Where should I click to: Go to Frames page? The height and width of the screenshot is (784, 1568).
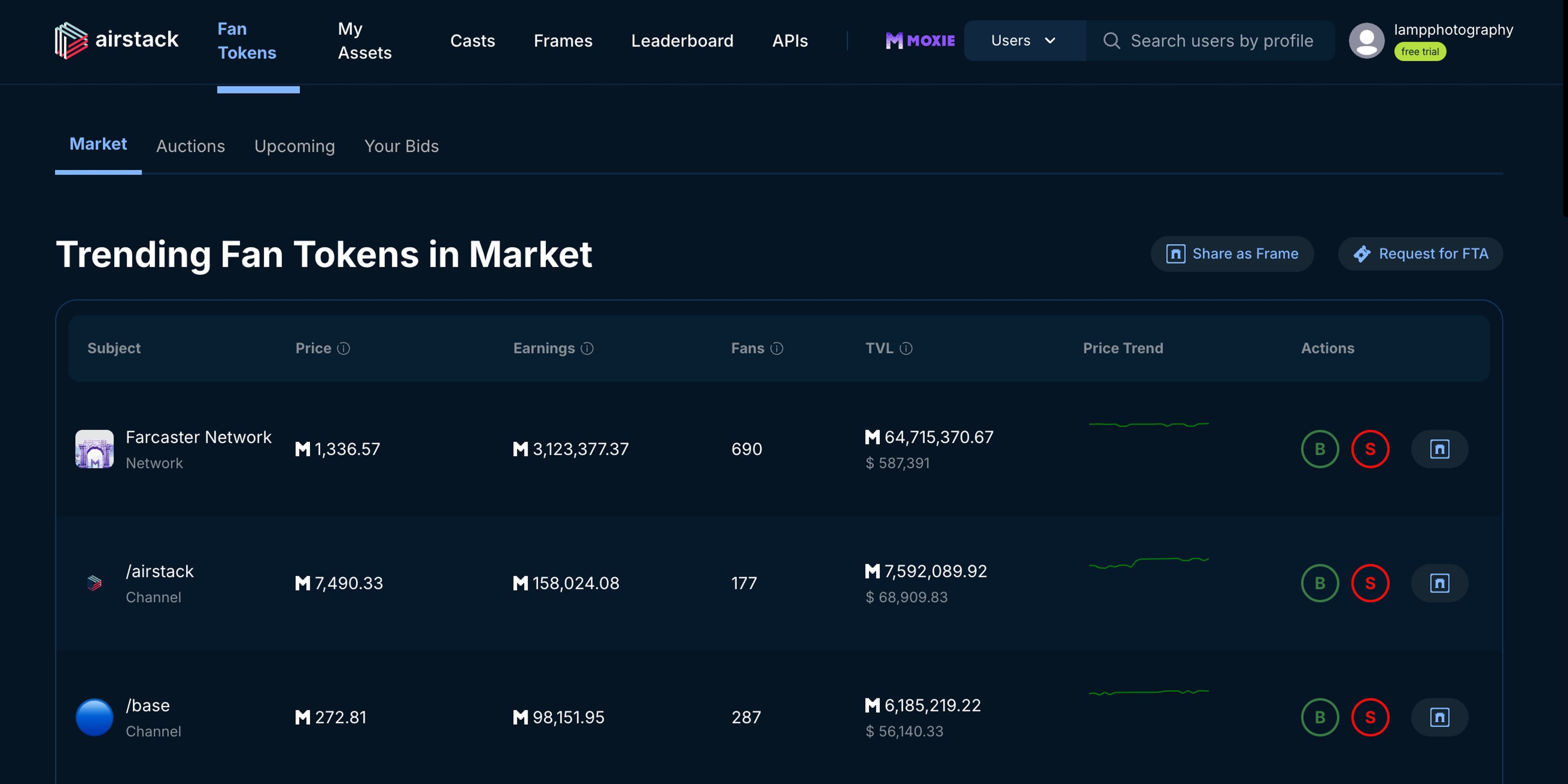[x=563, y=41]
